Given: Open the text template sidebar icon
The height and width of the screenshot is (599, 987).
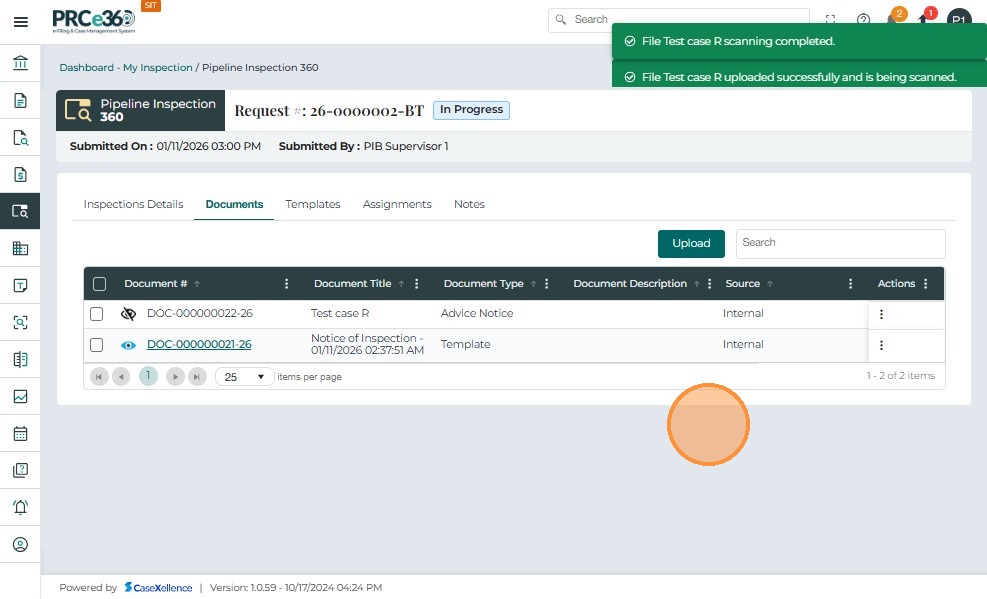Looking at the screenshot, I should (x=20, y=285).
